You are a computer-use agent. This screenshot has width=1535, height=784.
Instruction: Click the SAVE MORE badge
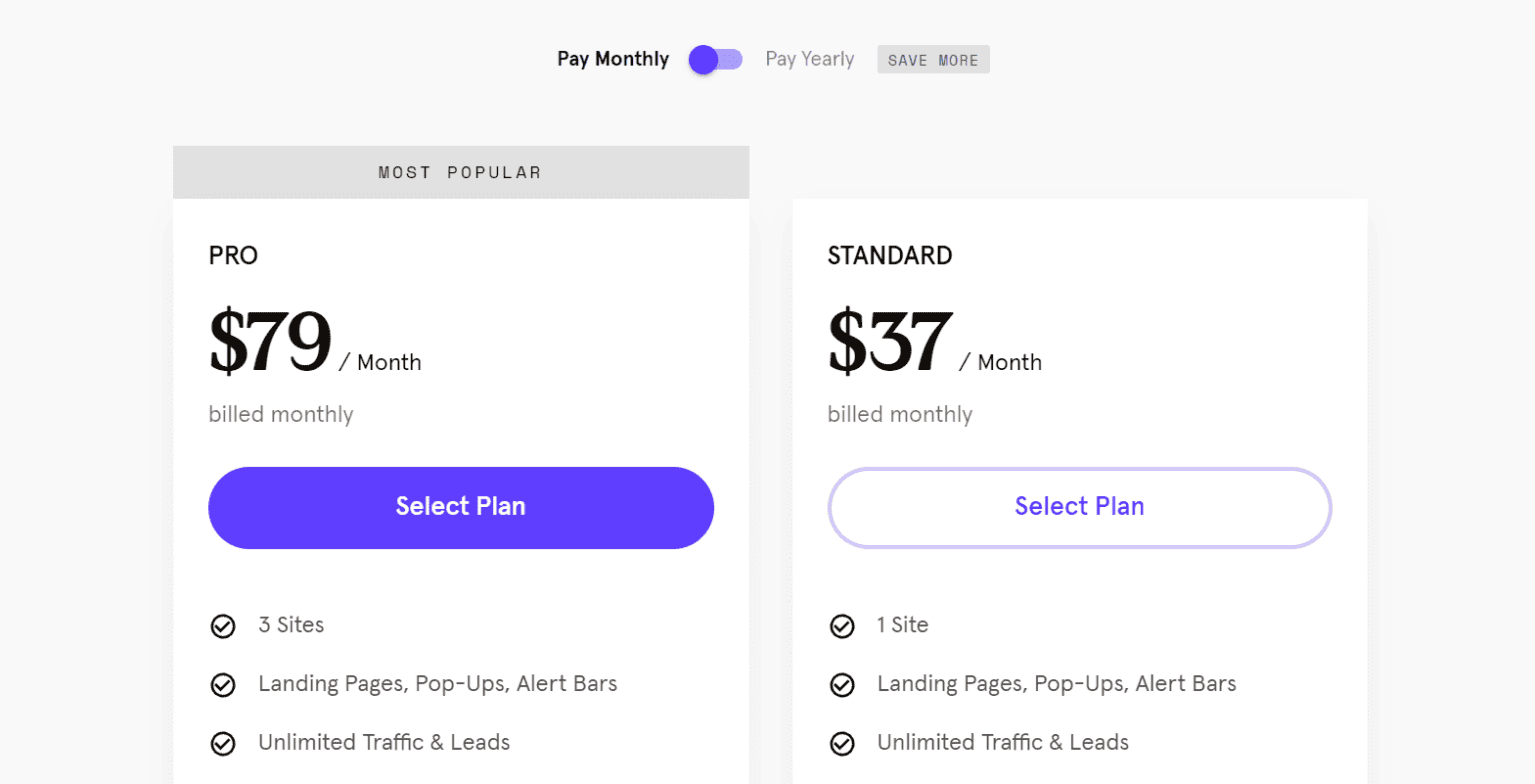click(x=932, y=60)
